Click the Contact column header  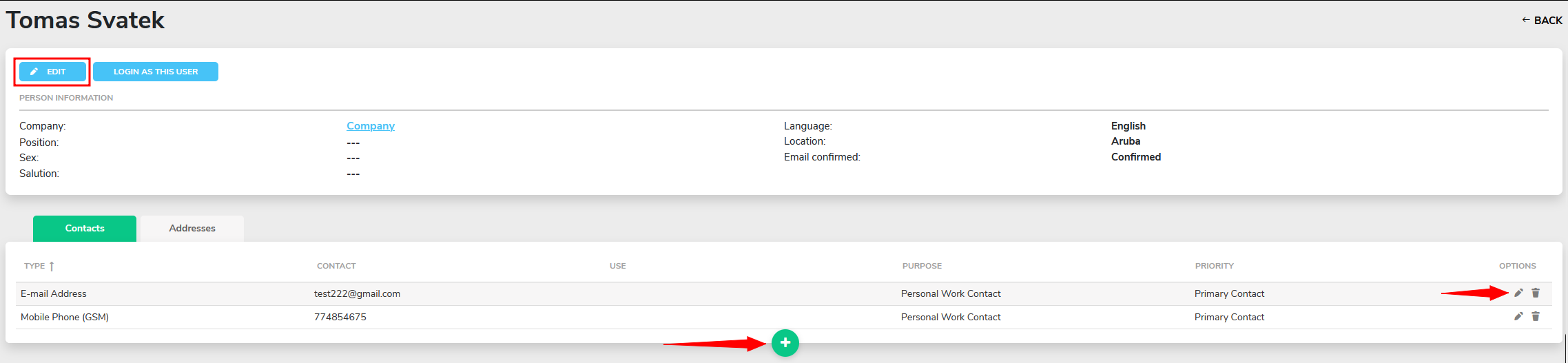click(x=336, y=266)
